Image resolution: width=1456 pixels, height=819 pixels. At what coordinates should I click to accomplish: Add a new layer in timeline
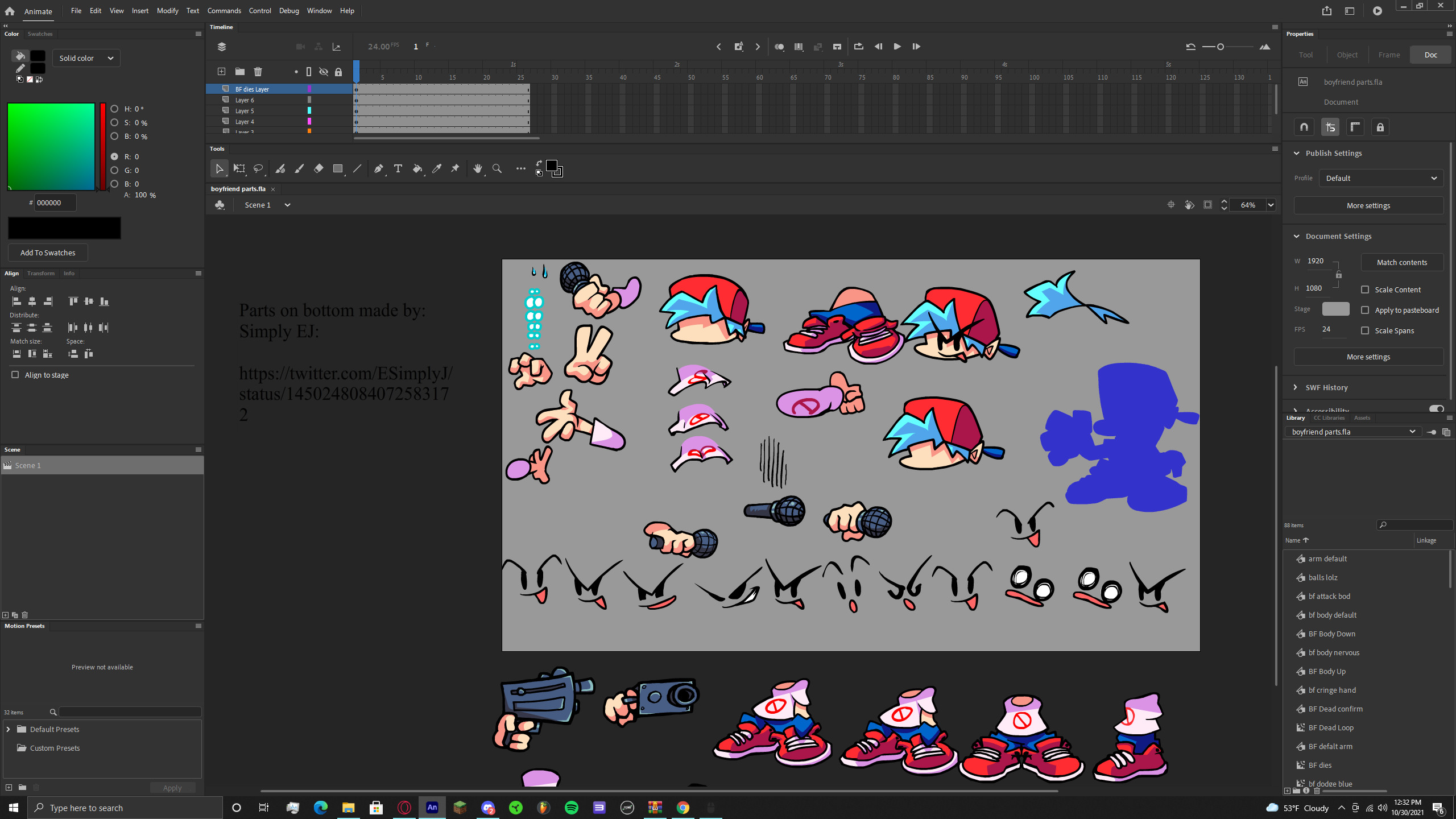click(221, 72)
